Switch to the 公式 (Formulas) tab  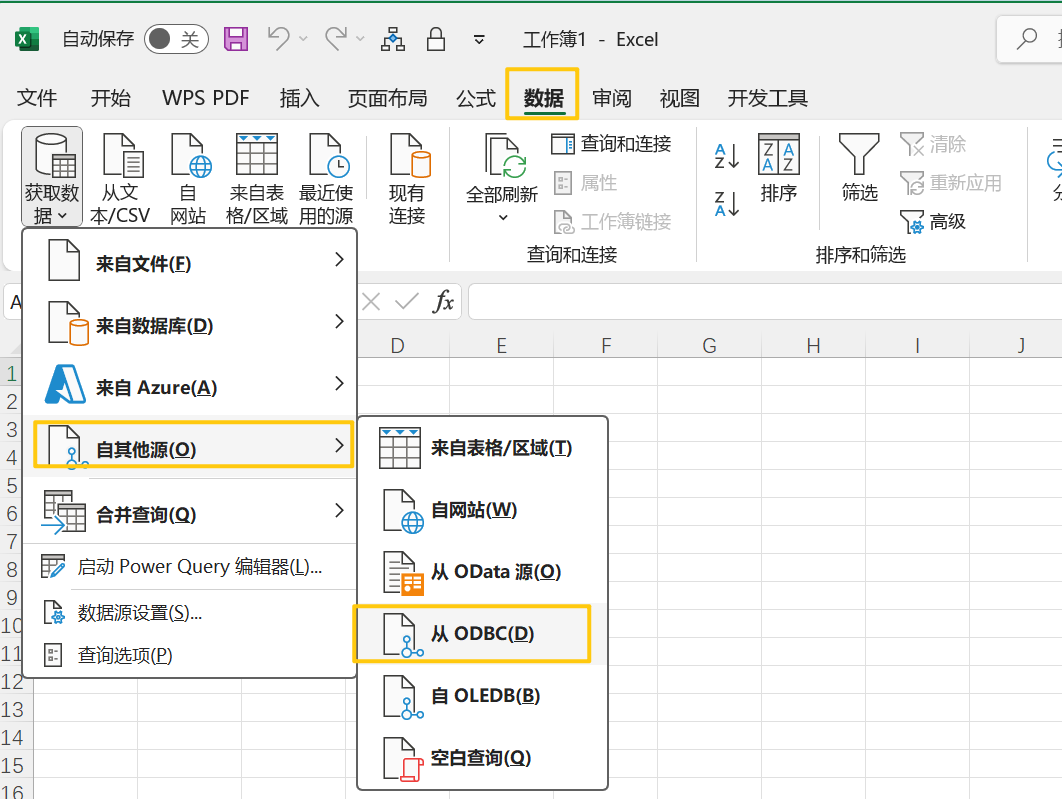(475, 98)
